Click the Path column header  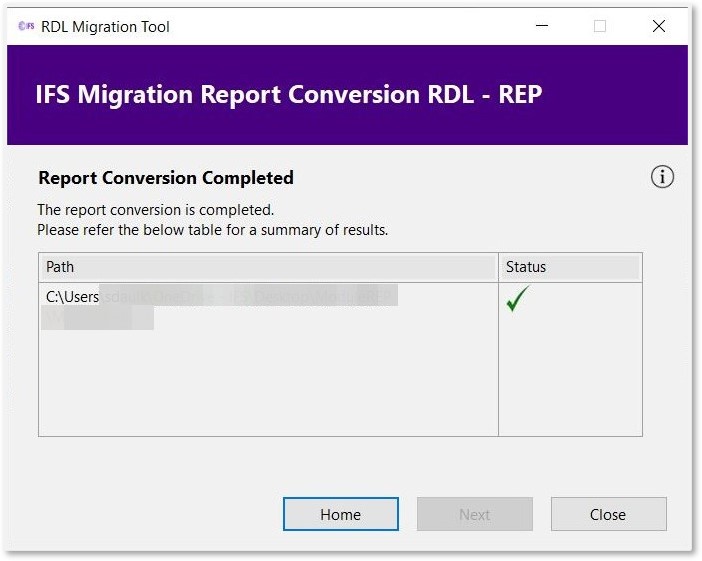(268, 267)
